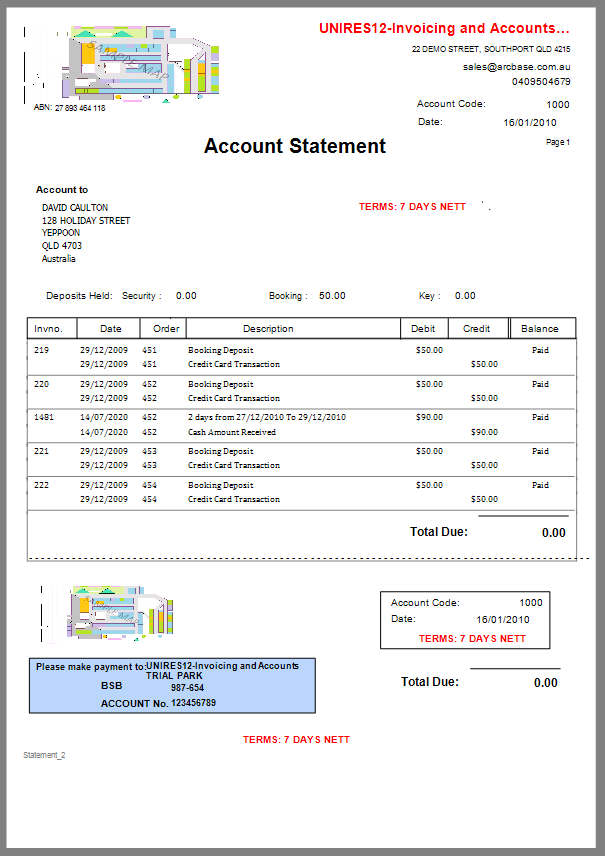Click invoice number 1481

tap(44, 417)
